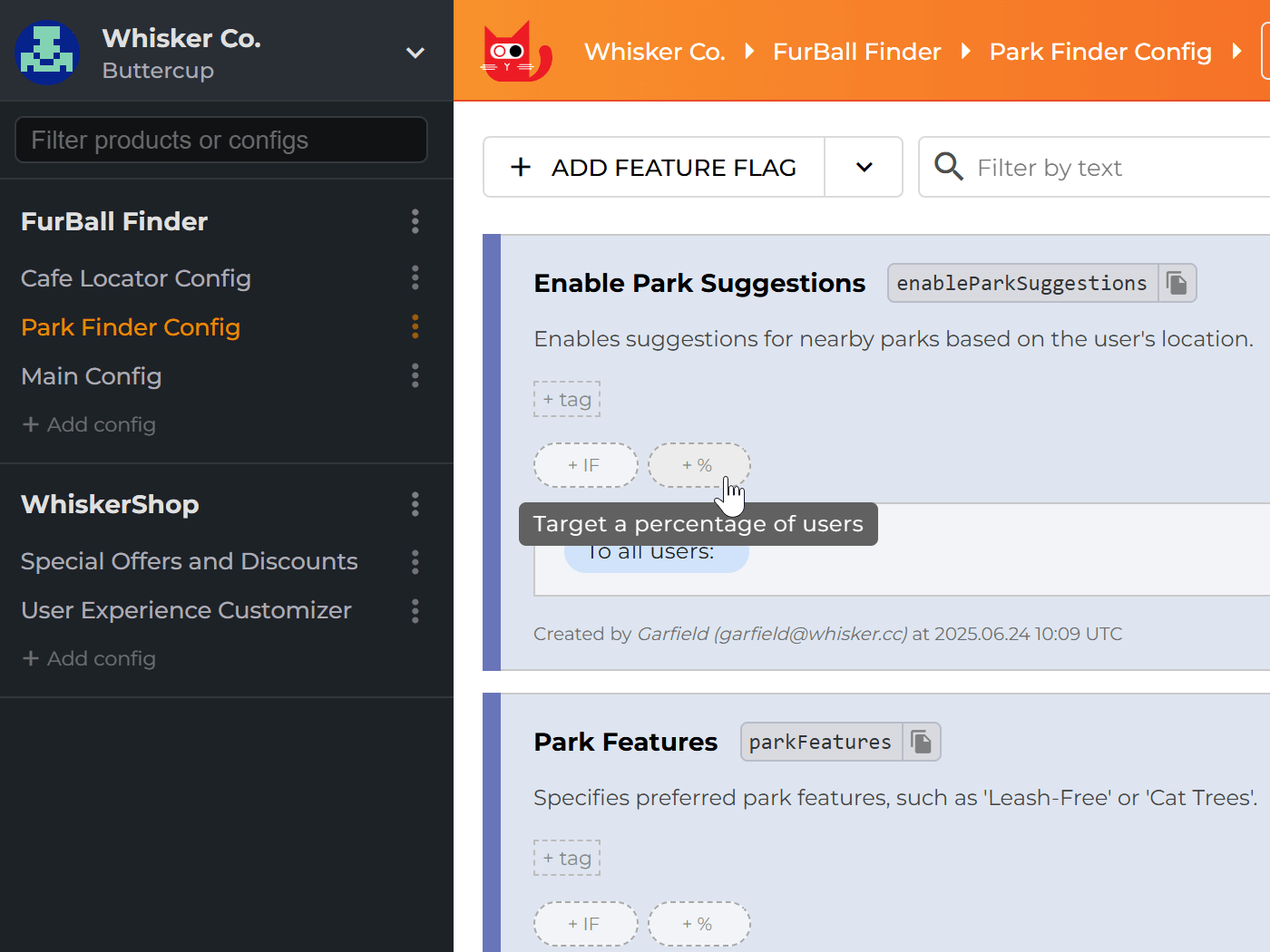Open Cafe Locator Config kebab menu

(415, 277)
